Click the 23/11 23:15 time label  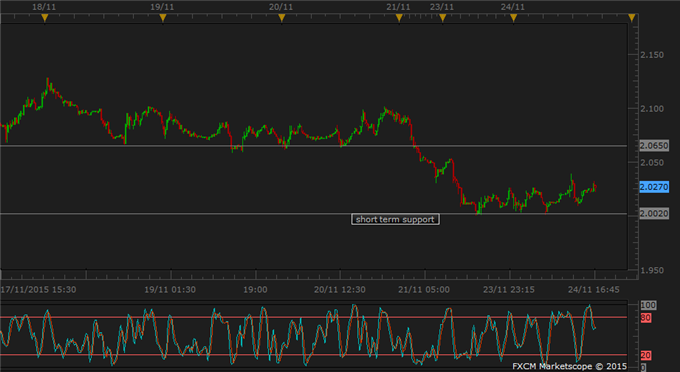(x=509, y=290)
